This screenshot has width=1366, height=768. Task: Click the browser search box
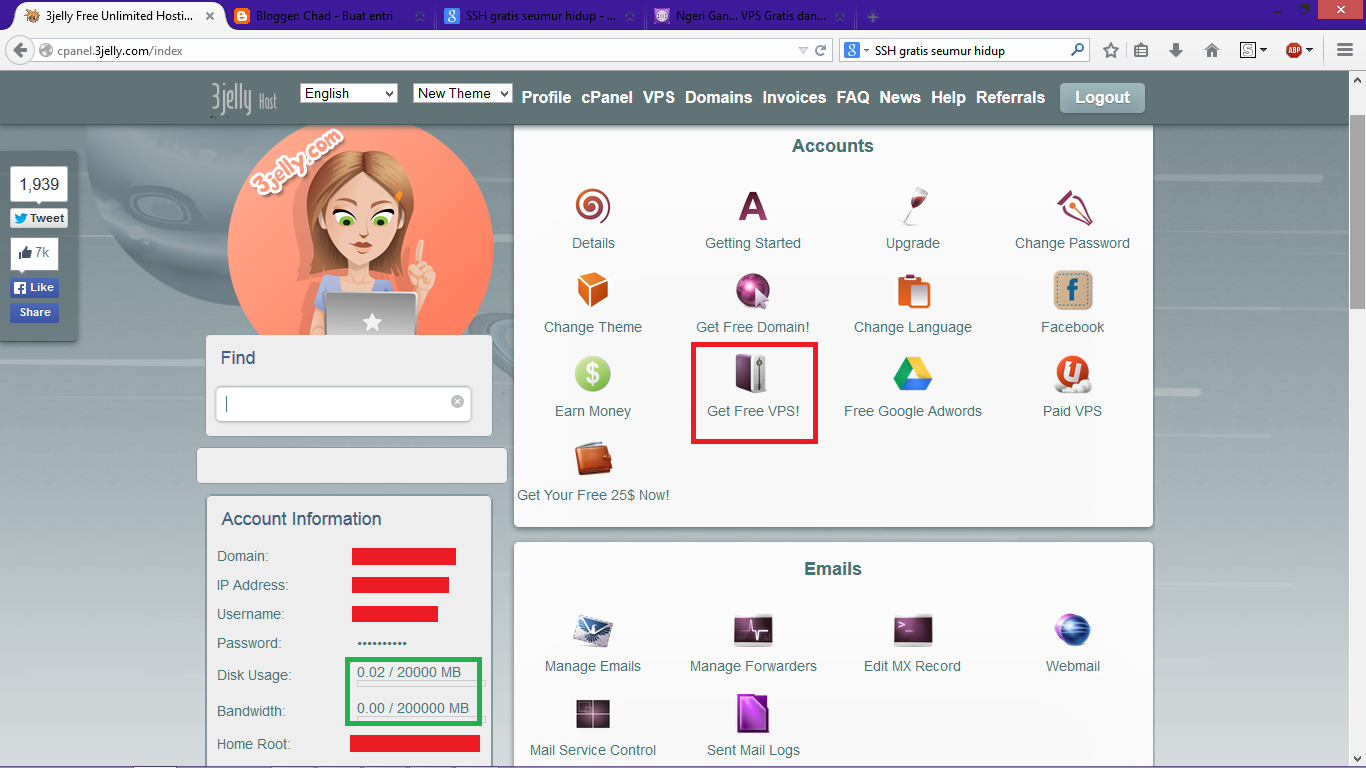coord(964,50)
